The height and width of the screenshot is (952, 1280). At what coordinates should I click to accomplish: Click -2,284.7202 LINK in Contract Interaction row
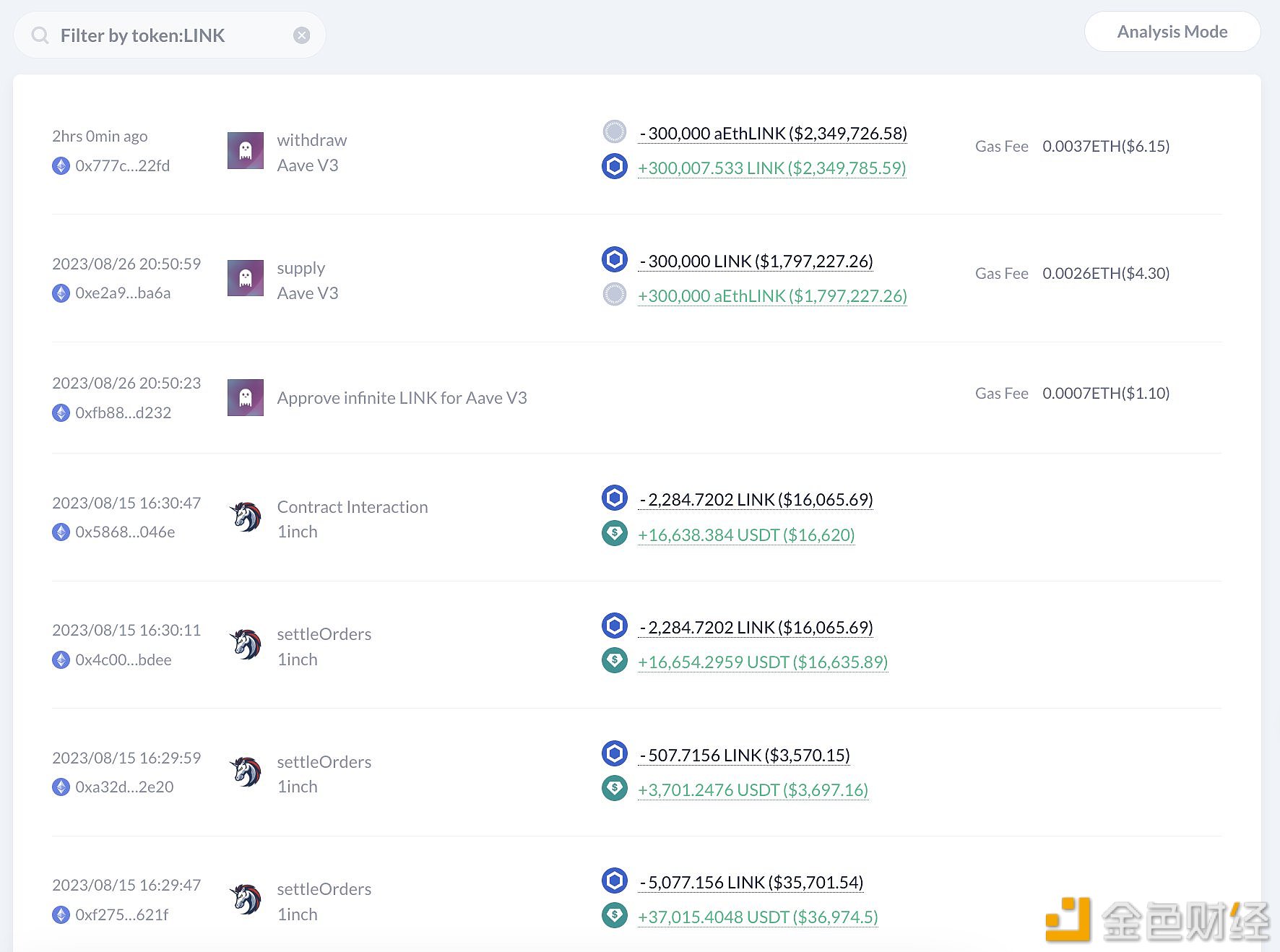[x=756, y=500]
